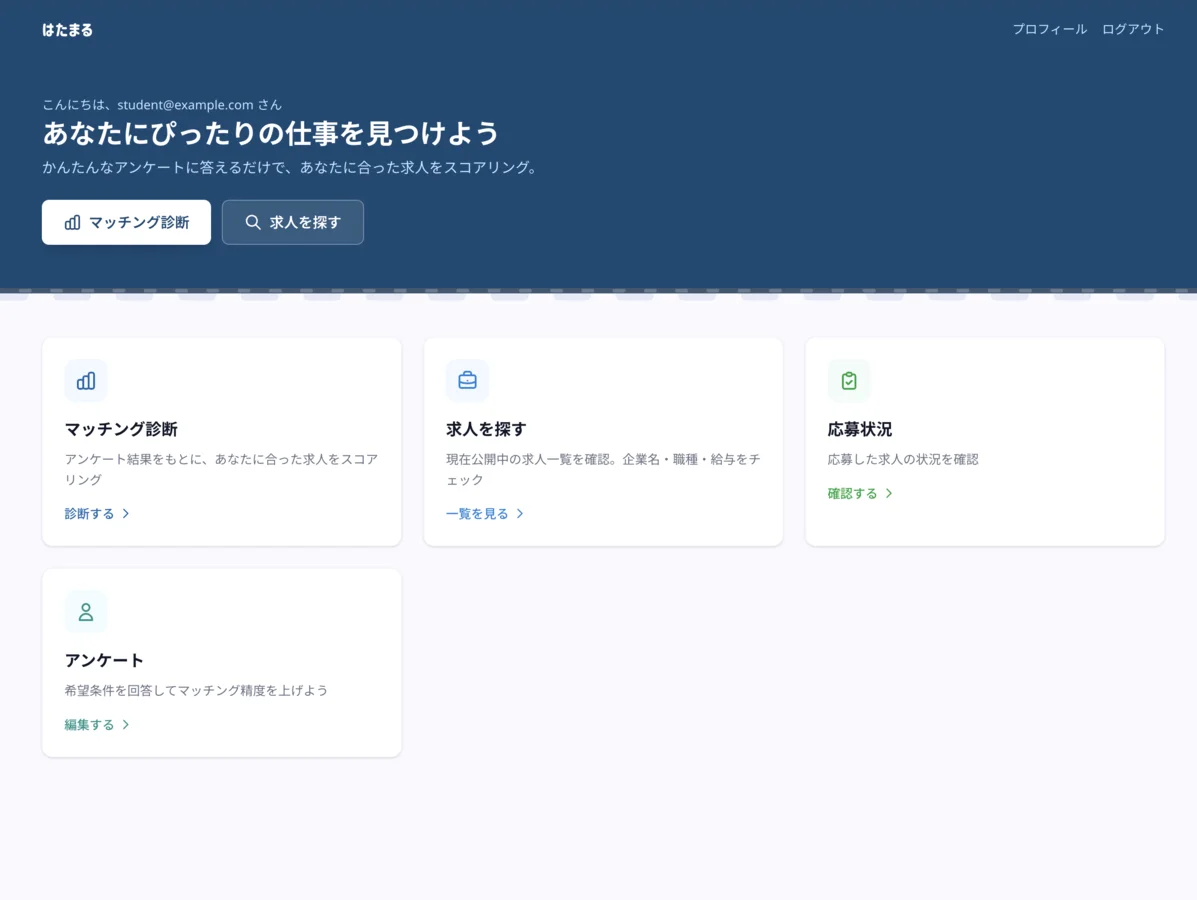Expand 診断する via its chevron arrow

pos(126,513)
